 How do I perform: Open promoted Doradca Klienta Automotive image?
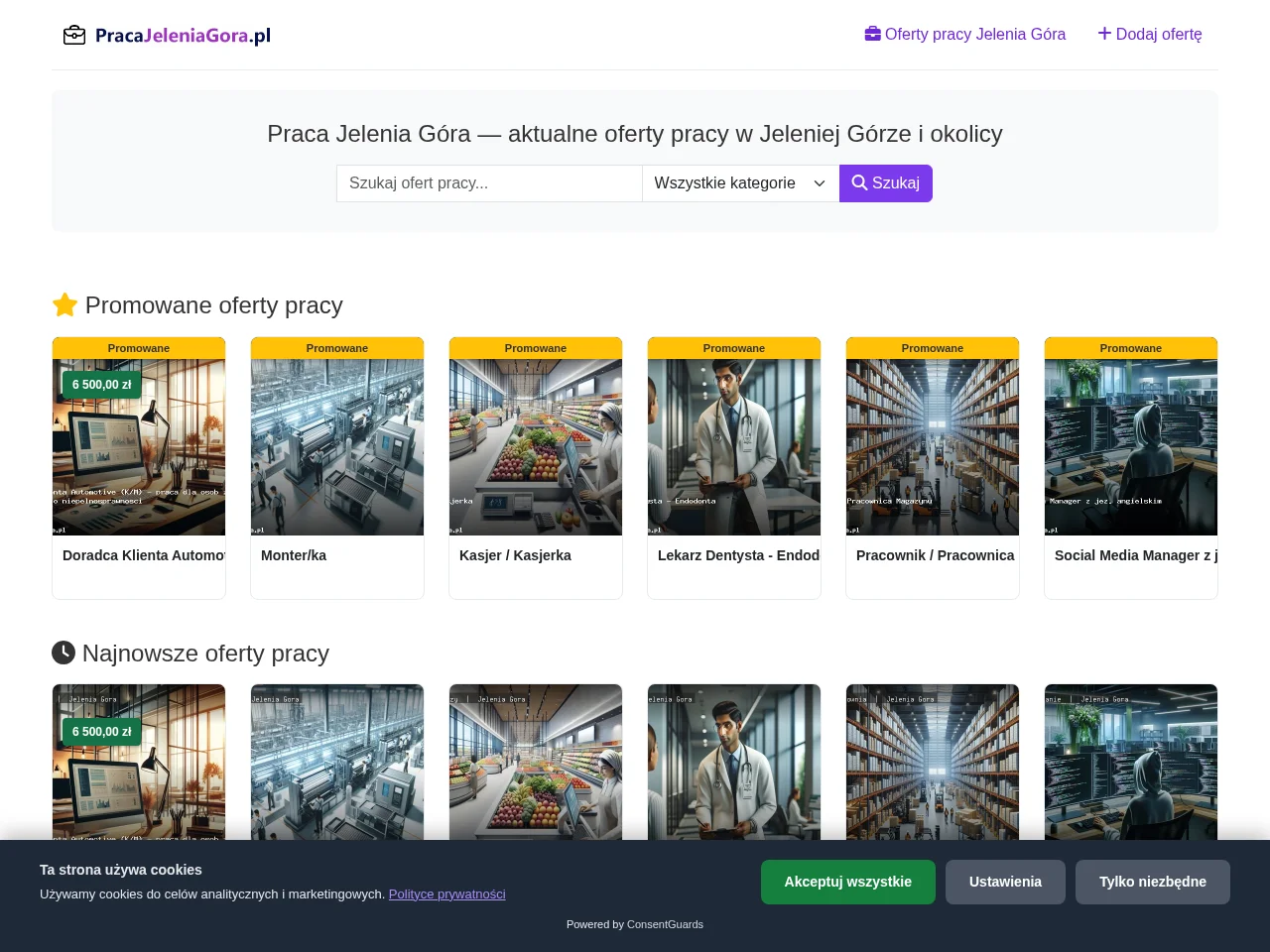click(x=139, y=447)
